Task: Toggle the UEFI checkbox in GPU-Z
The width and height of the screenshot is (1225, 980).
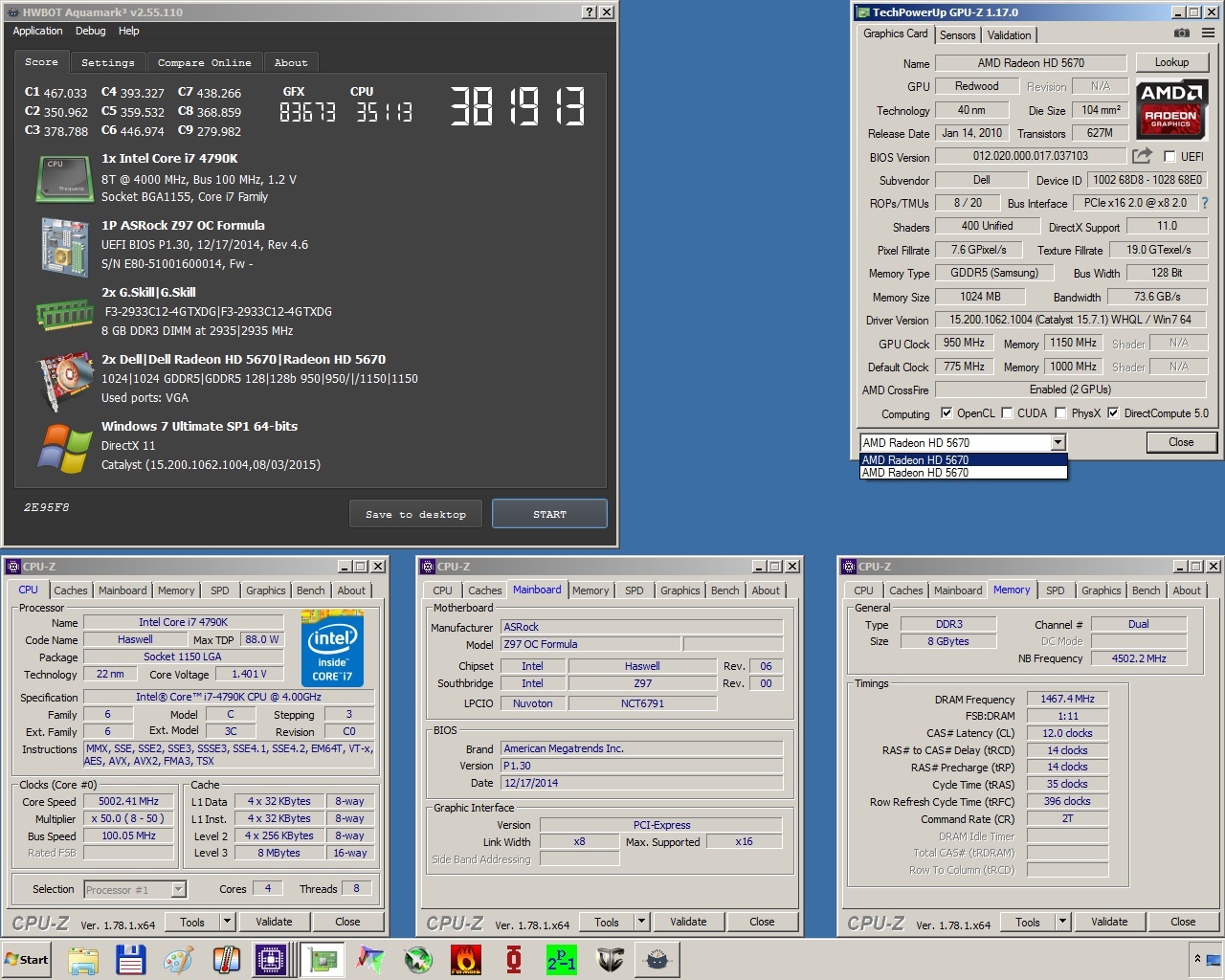Action: tap(1169, 156)
